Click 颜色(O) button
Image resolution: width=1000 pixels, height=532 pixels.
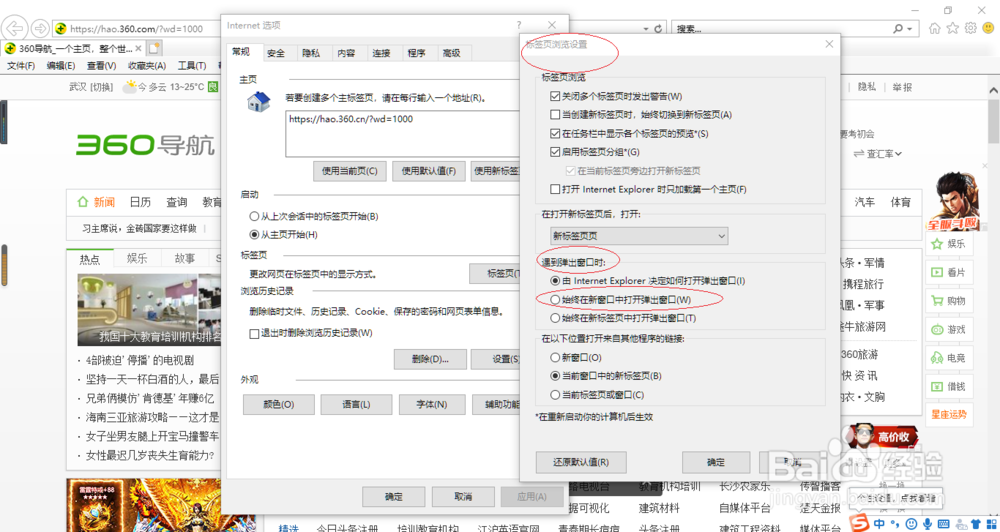[279, 404]
